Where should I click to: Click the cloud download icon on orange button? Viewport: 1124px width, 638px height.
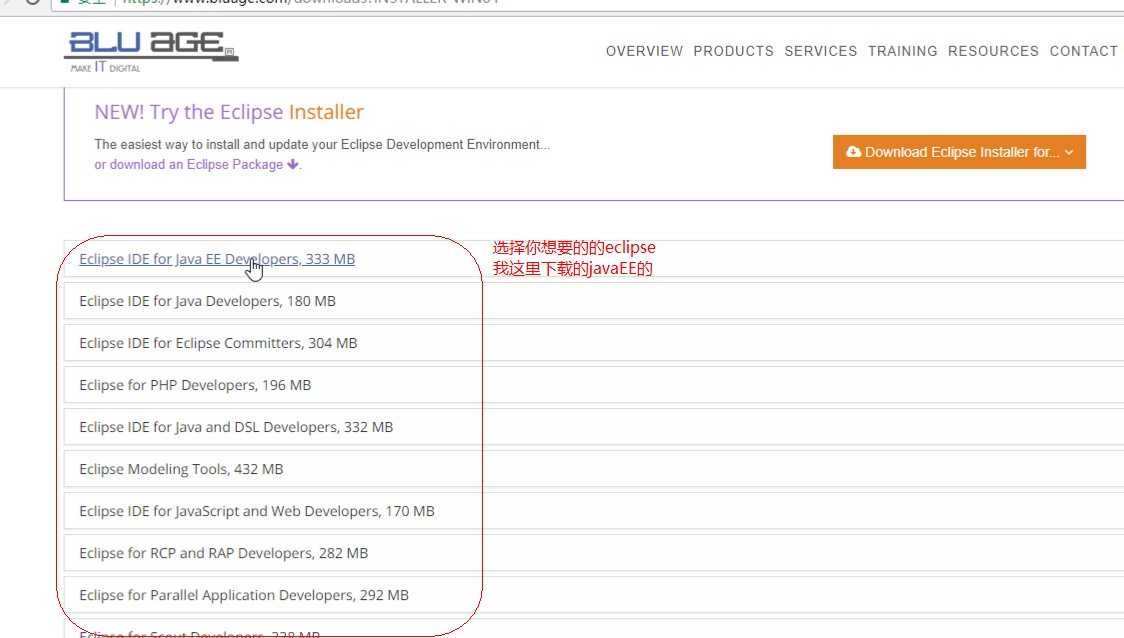tap(853, 152)
